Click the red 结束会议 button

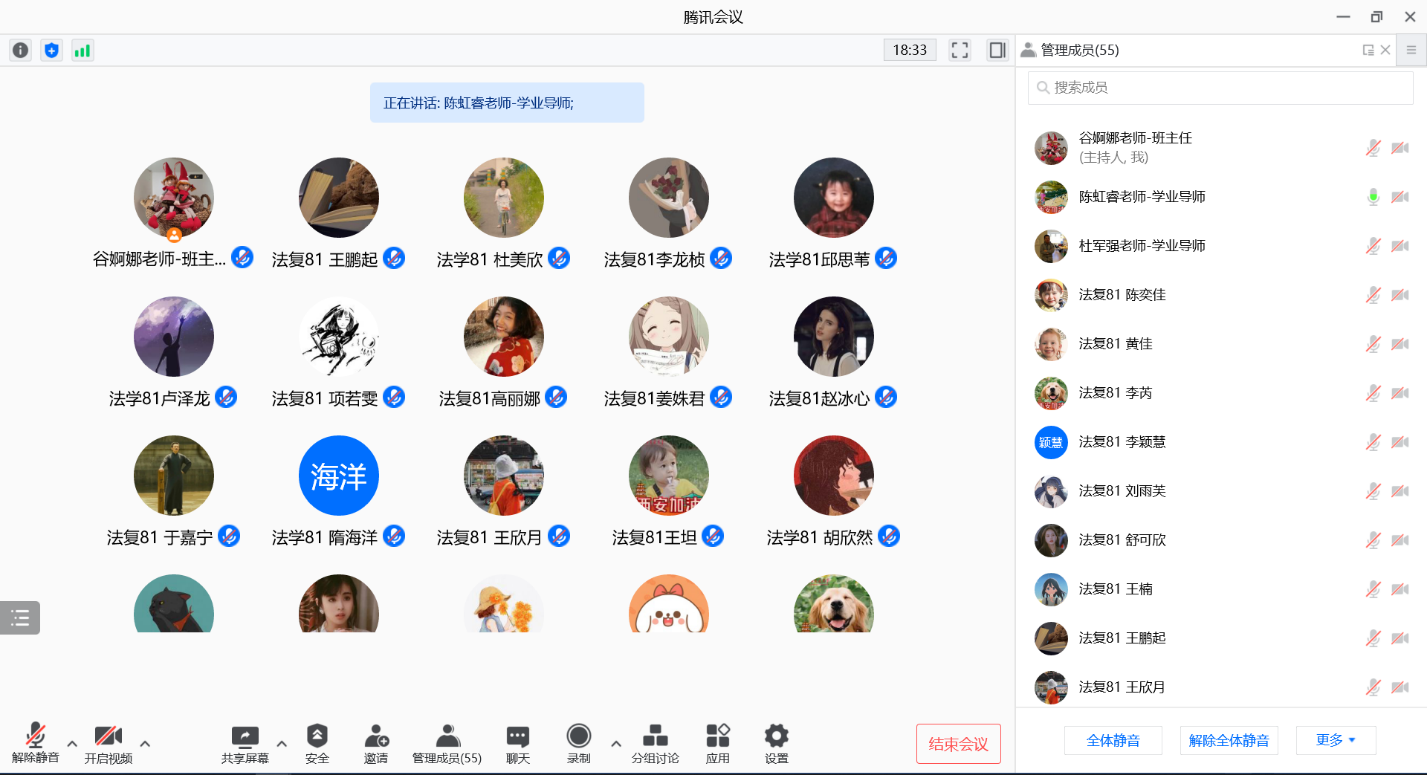pos(958,744)
